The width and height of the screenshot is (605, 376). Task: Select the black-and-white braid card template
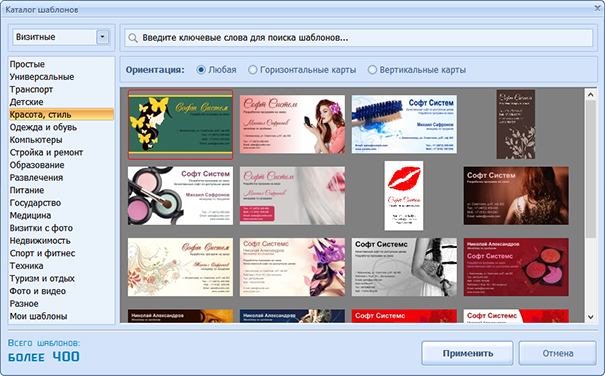[404, 267]
